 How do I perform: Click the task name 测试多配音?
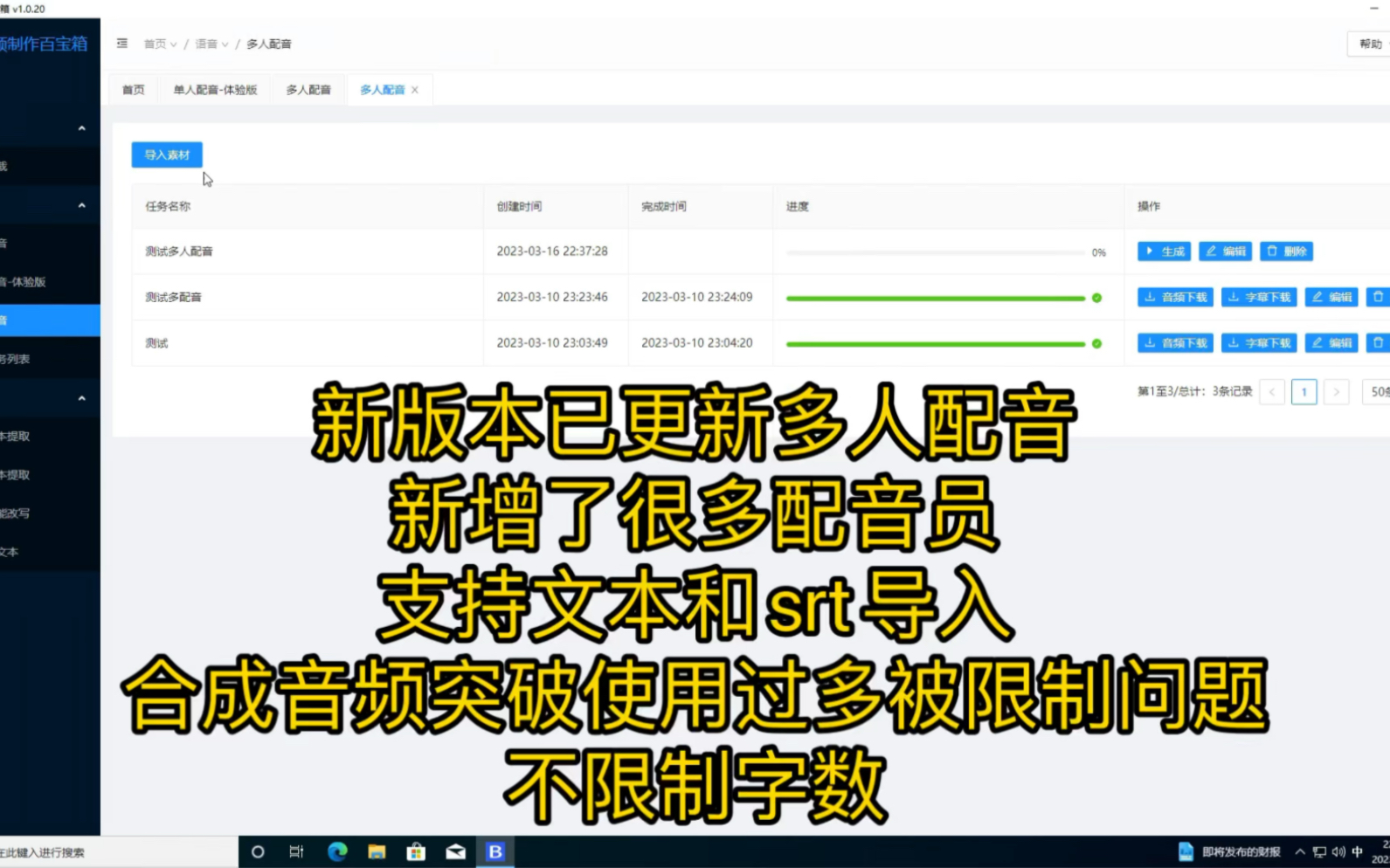tap(173, 297)
